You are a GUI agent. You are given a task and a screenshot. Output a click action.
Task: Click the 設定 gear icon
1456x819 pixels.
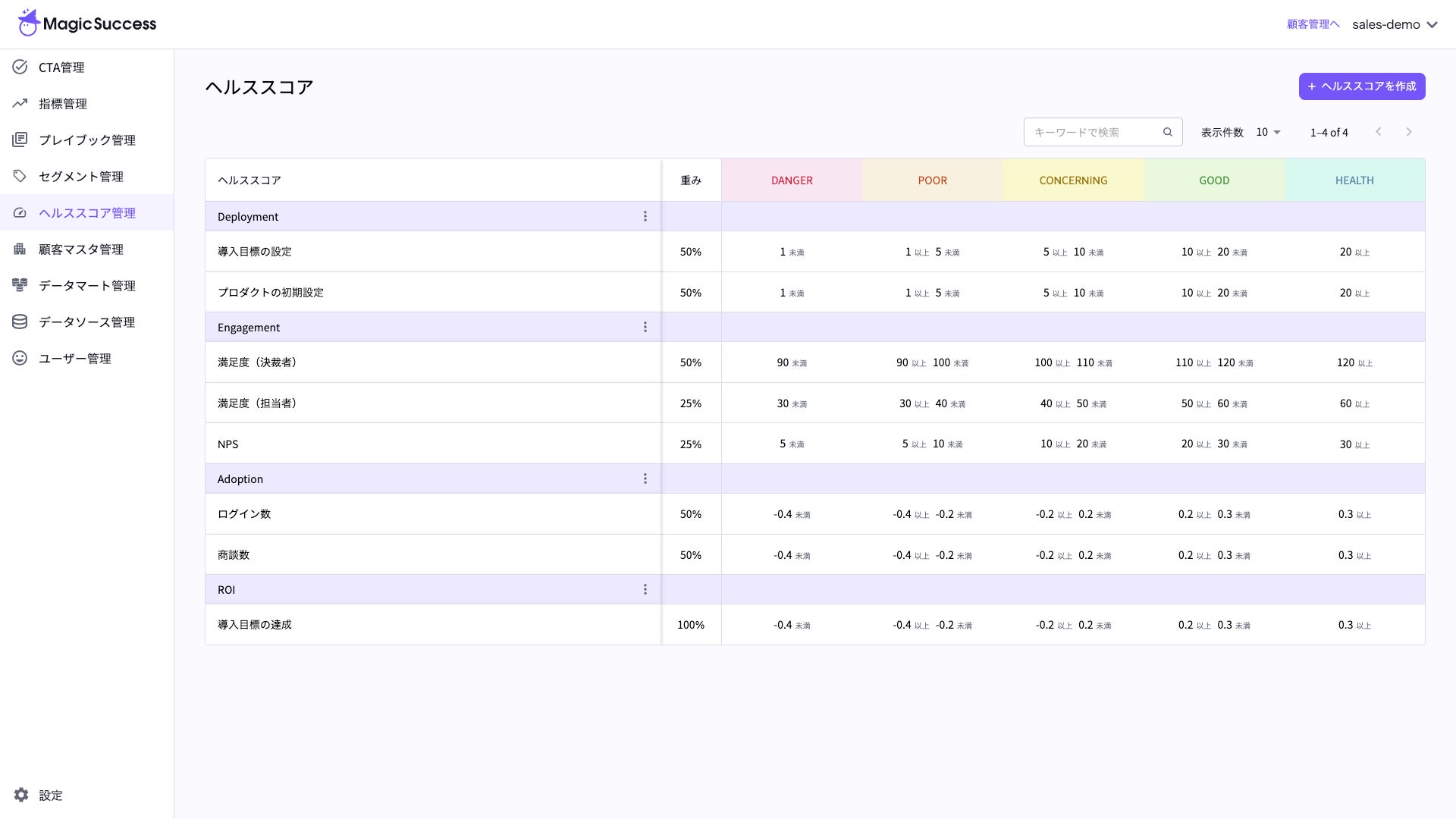coord(21,795)
